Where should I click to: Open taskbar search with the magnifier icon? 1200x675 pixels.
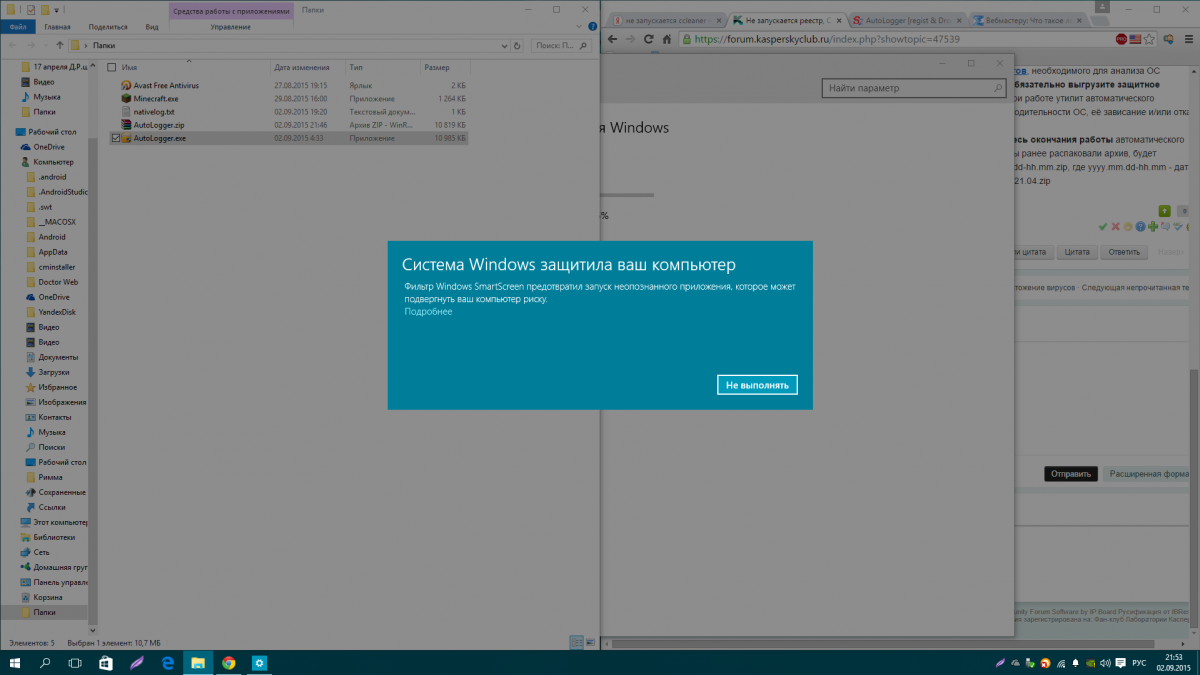point(45,663)
